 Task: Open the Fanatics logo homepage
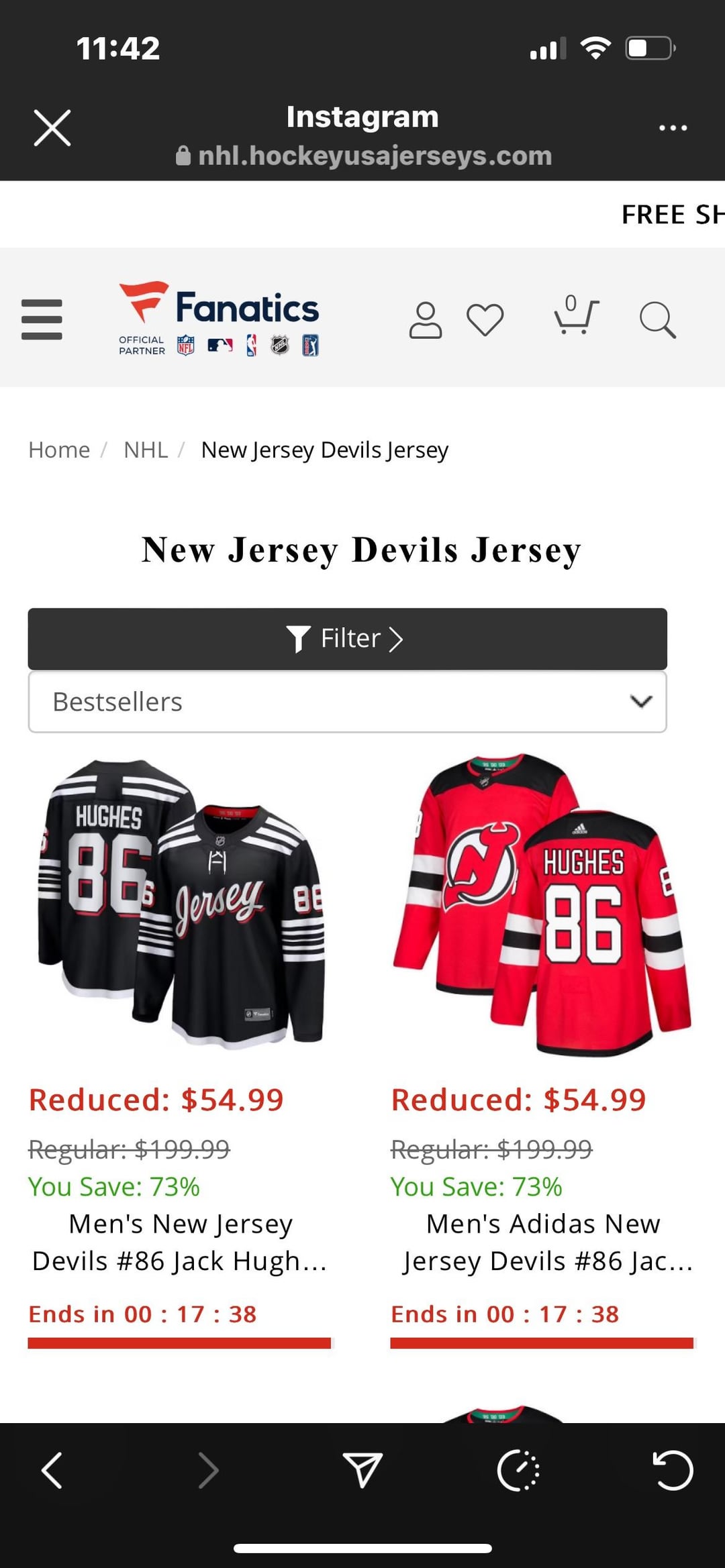[219, 318]
